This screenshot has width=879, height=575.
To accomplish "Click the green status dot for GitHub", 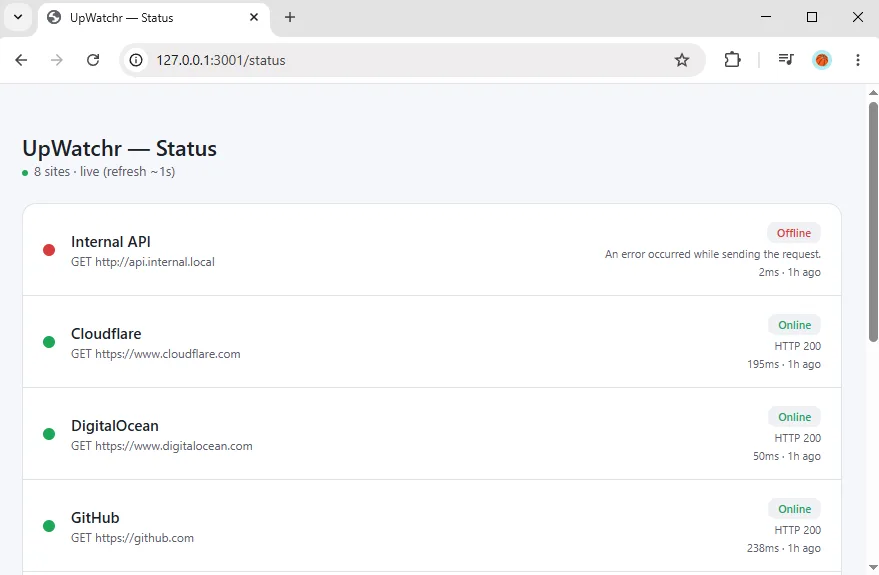I will pyautogui.click(x=49, y=526).
